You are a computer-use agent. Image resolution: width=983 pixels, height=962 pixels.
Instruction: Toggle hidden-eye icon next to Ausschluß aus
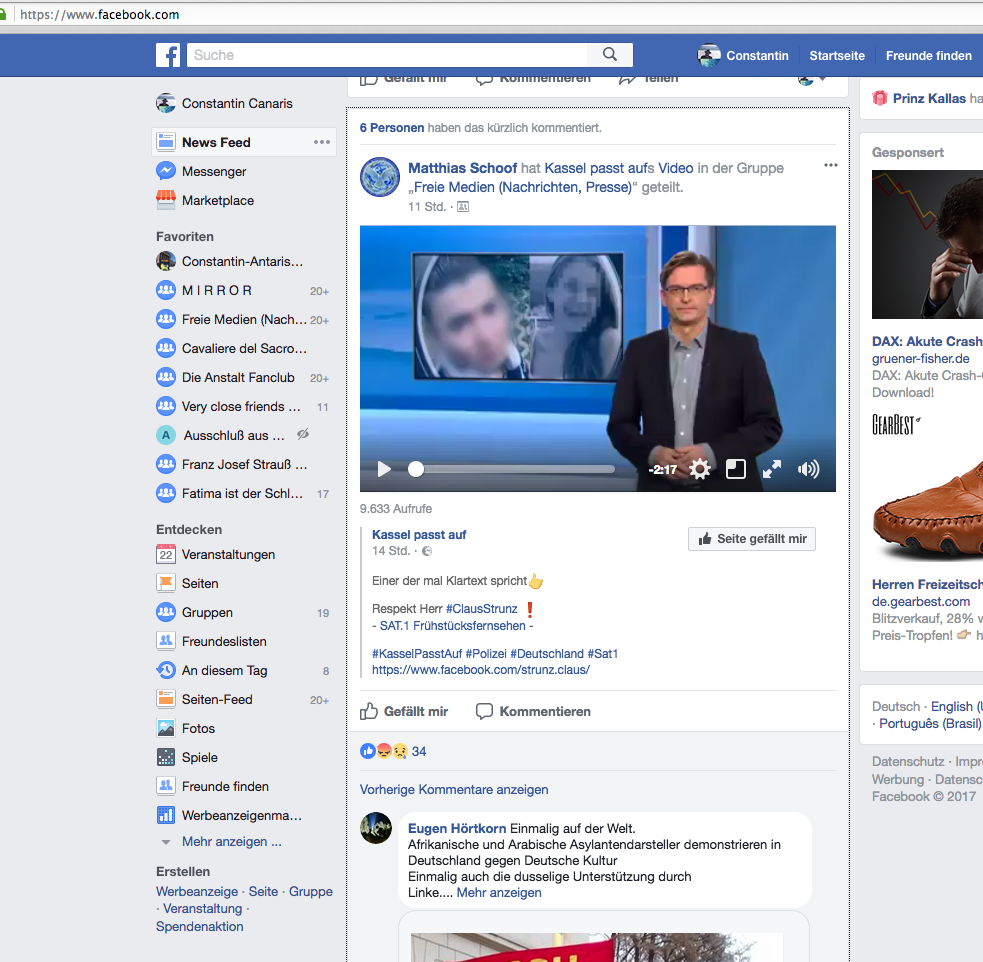point(303,434)
